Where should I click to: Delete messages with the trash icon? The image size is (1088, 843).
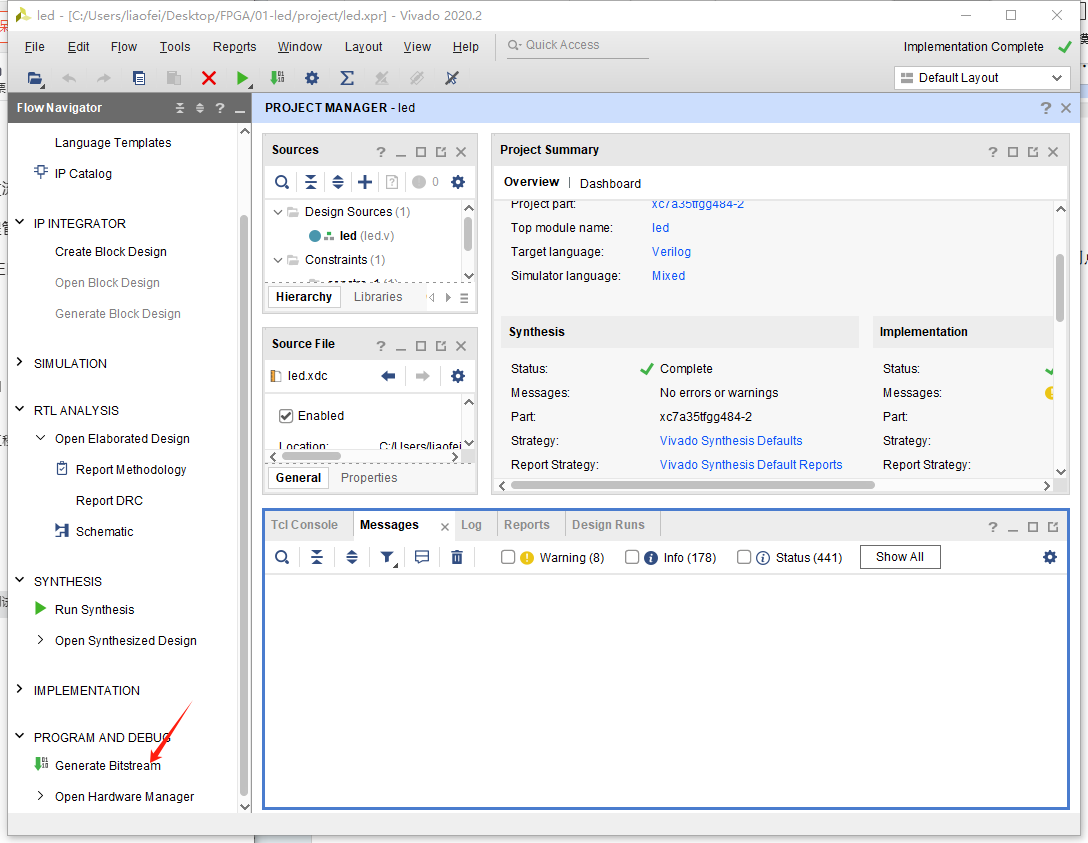pyautogui.click(x=457, y=557)
